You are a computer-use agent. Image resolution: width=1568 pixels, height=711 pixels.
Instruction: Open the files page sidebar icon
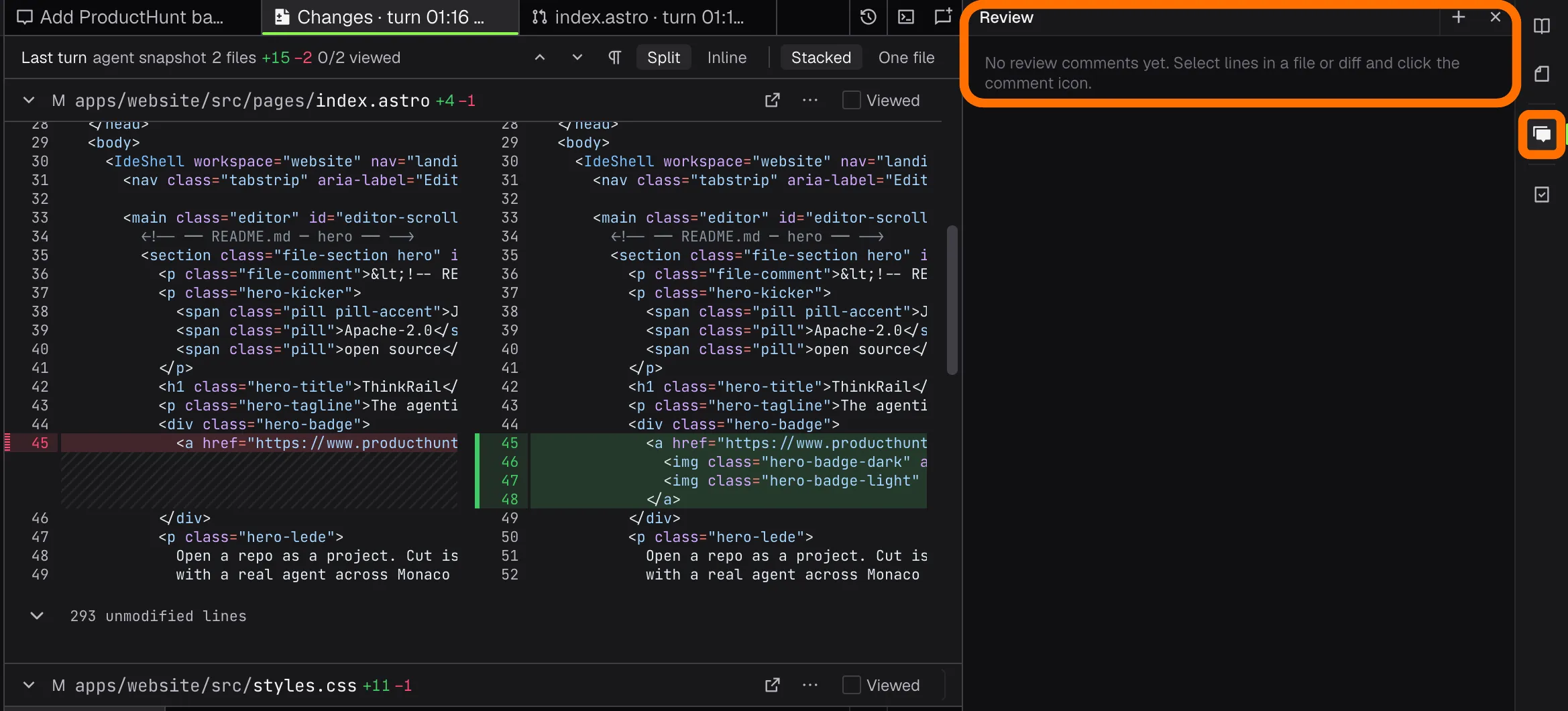(x=1542, y=74)
